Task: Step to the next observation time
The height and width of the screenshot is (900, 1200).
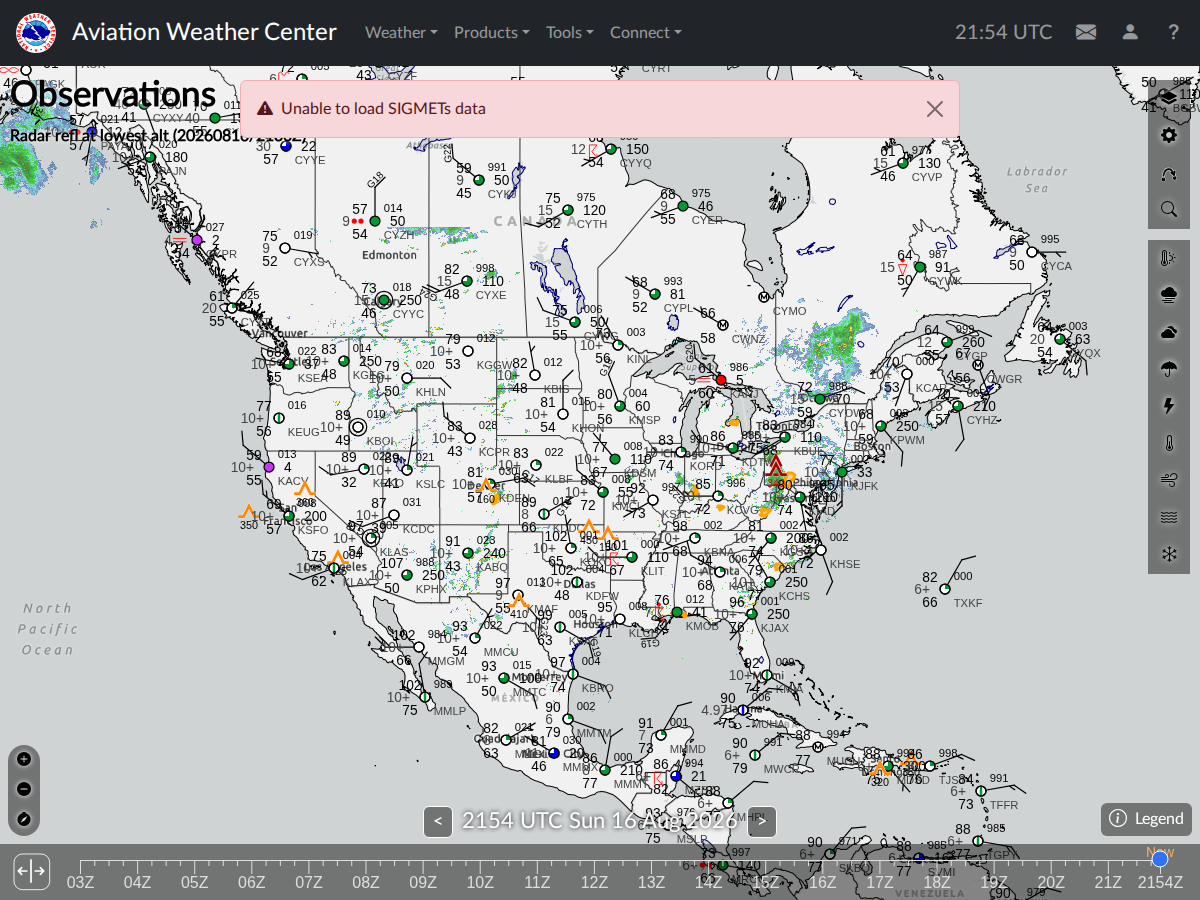Action: pyautogui.click(x=762, y=822)
